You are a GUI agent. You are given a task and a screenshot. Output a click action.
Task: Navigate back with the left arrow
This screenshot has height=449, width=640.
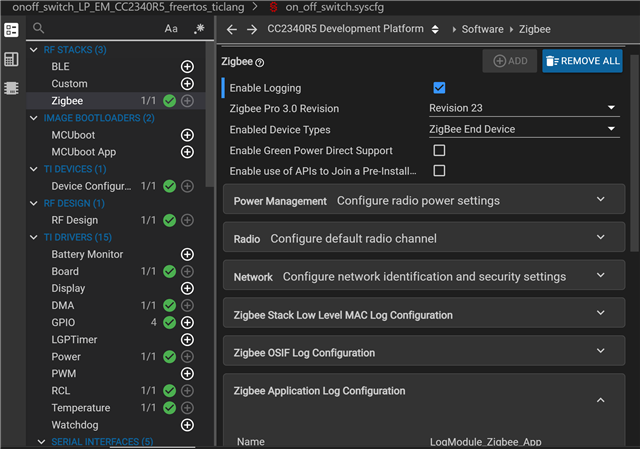(232, 29)
